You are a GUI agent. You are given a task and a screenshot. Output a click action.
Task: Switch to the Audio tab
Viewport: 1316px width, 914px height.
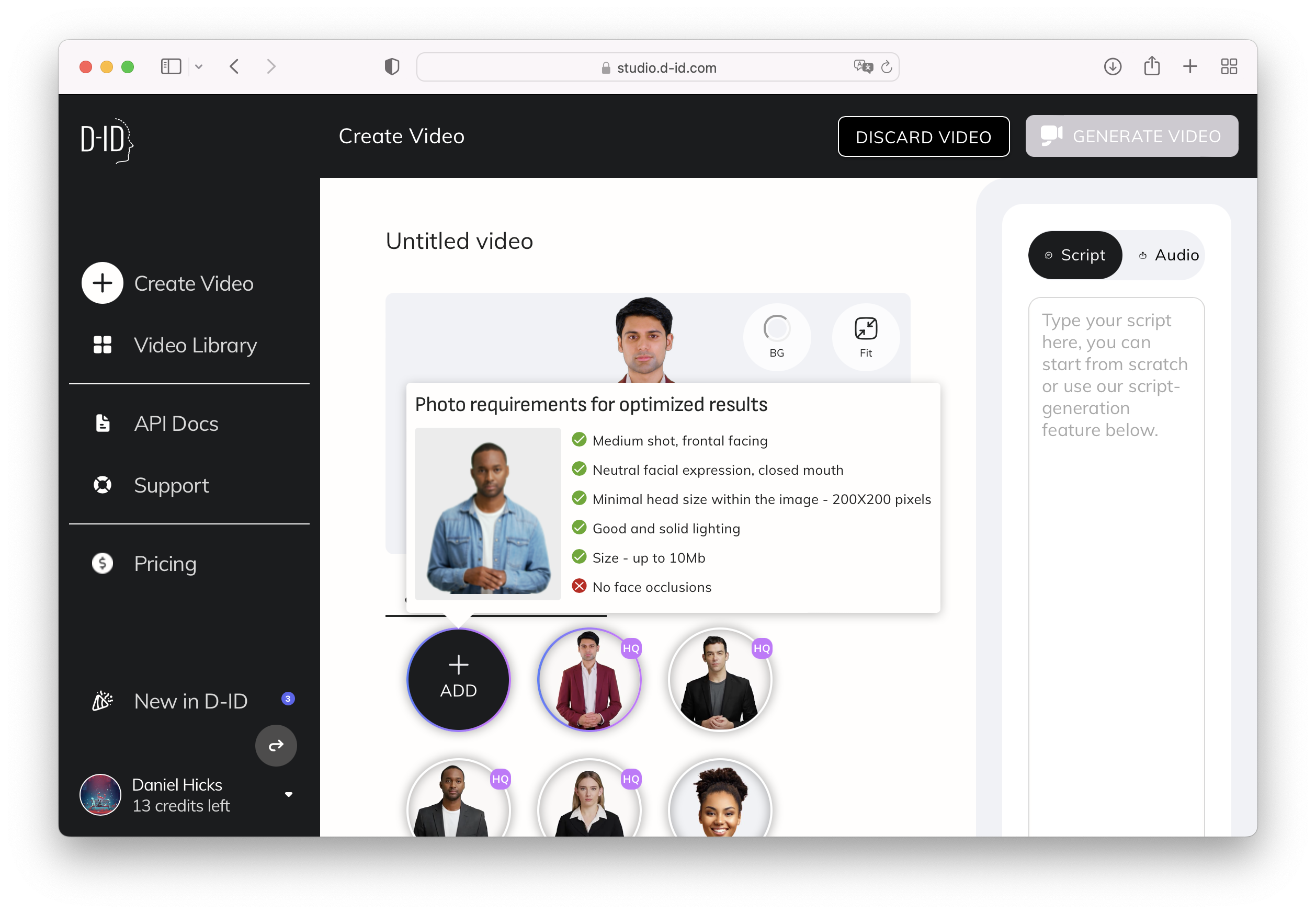[x=1168, y=255]
